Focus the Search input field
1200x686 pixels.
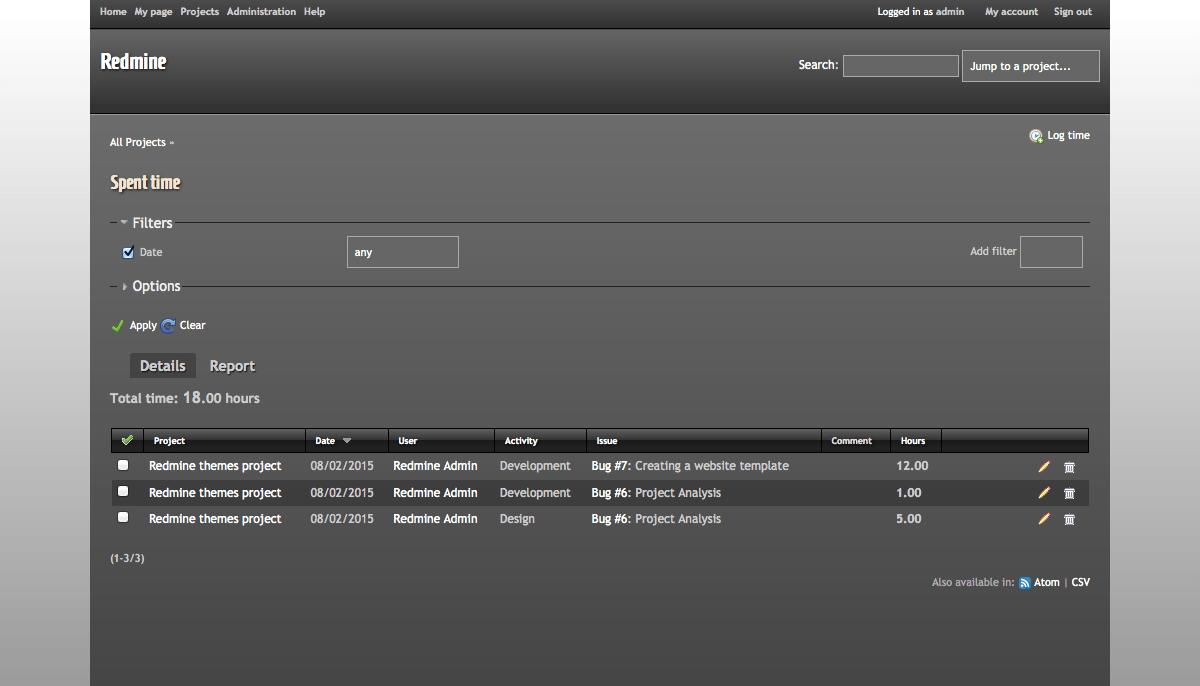point(901,66)
